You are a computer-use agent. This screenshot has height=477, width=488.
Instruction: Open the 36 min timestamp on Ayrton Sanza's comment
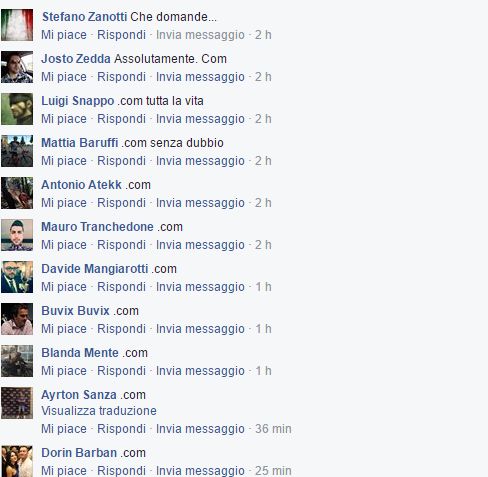(x=273, y=429)
